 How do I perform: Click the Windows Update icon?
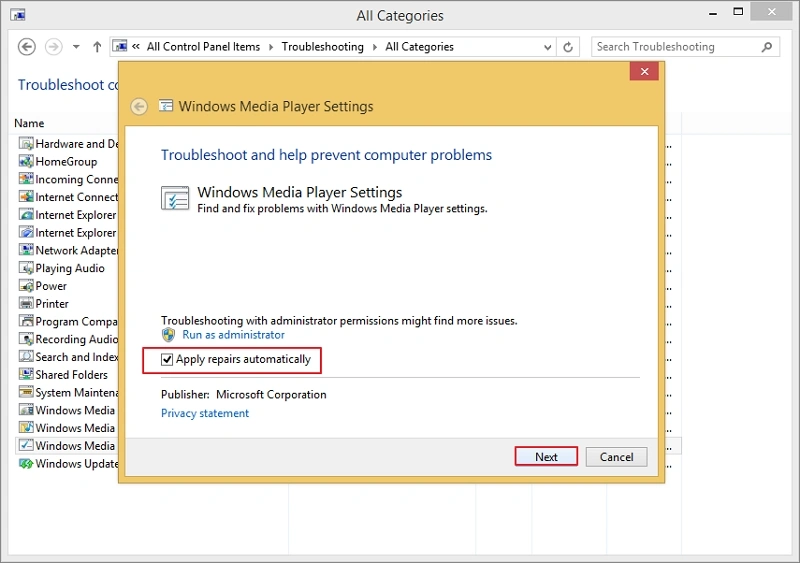[26, 463]
